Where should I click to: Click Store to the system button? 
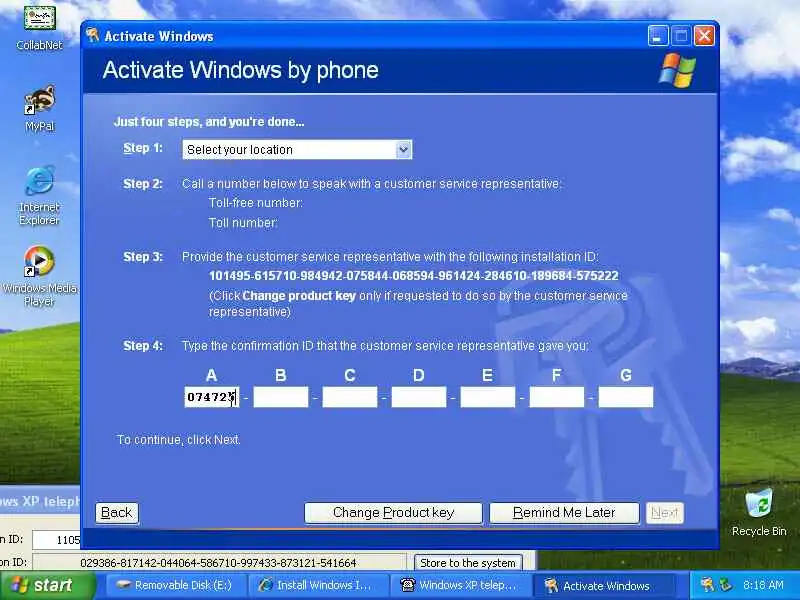tap(468, 563)
